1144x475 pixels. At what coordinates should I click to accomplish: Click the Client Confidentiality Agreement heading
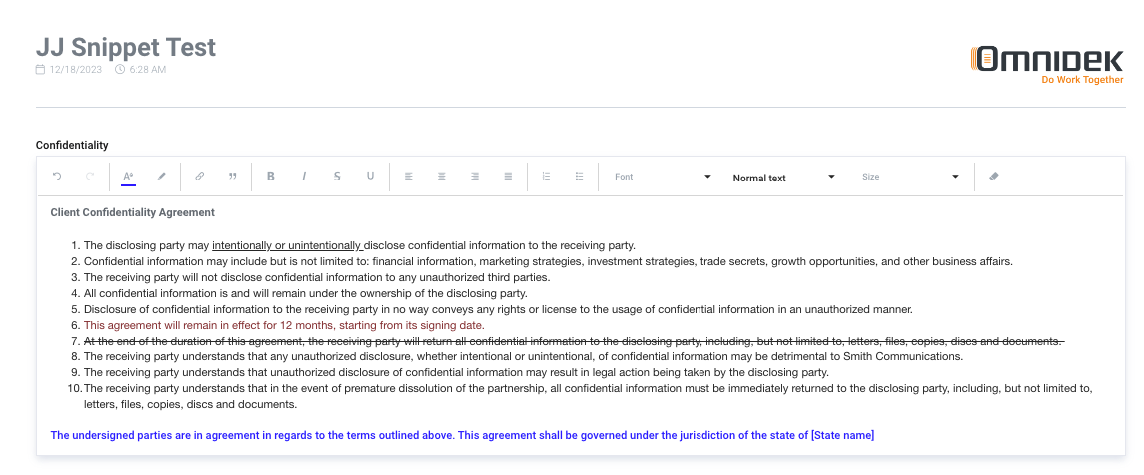point(133,212)
